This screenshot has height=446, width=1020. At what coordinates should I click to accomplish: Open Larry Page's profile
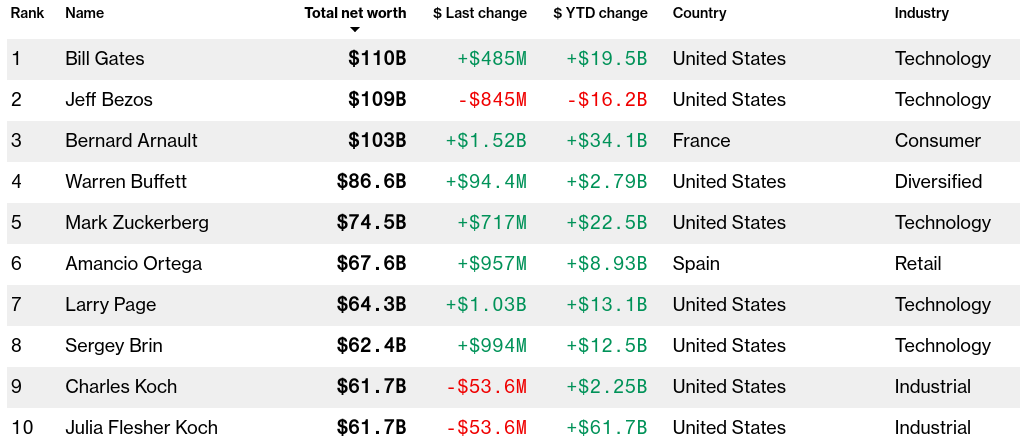point(111,305)
